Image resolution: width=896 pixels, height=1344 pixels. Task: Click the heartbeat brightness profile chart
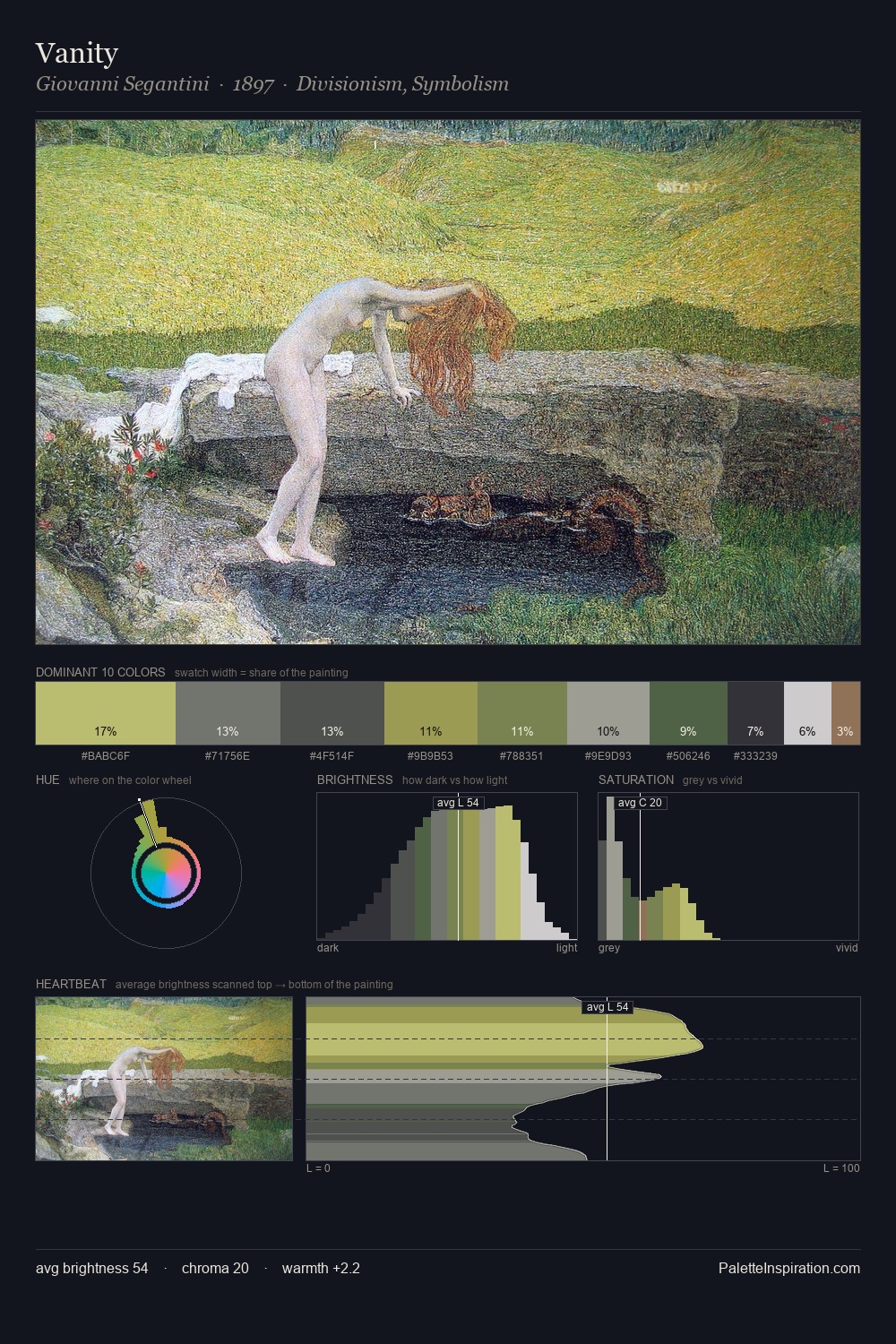(x=583, y=1079)
